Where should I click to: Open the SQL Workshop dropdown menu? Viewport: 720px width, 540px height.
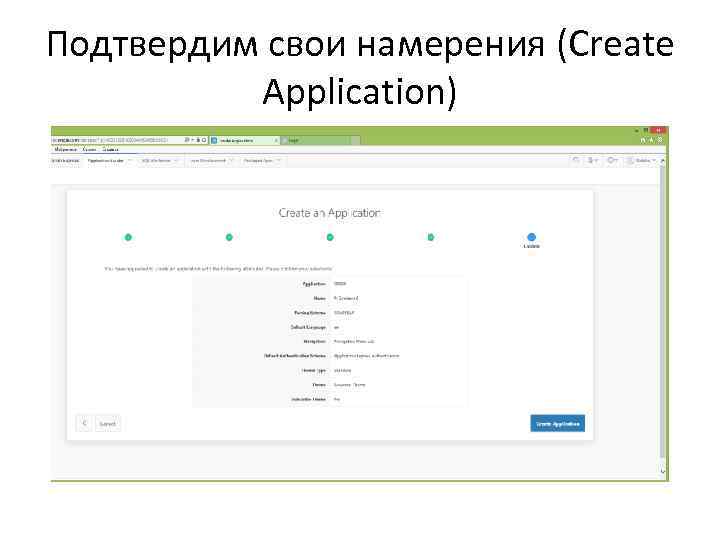point(159,161)
